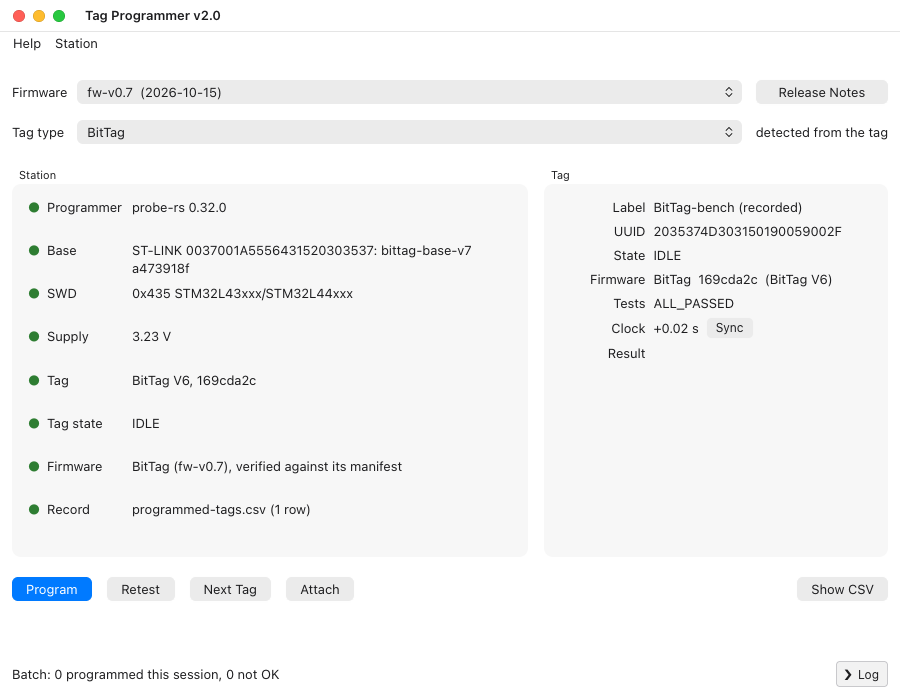This screenshot has height=697, width=900.
Task: Sync the tag clock
Action: coord(730,328)
